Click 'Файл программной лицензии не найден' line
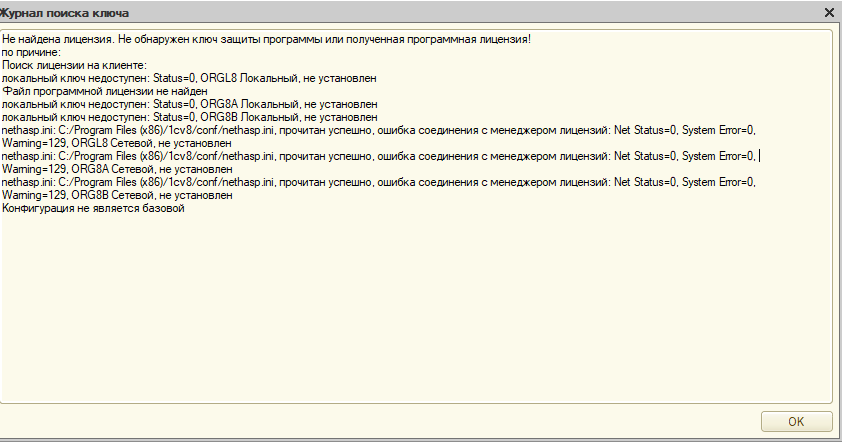Image resolution: width=842 pixels, height=442 pixels. click(105, 91)
